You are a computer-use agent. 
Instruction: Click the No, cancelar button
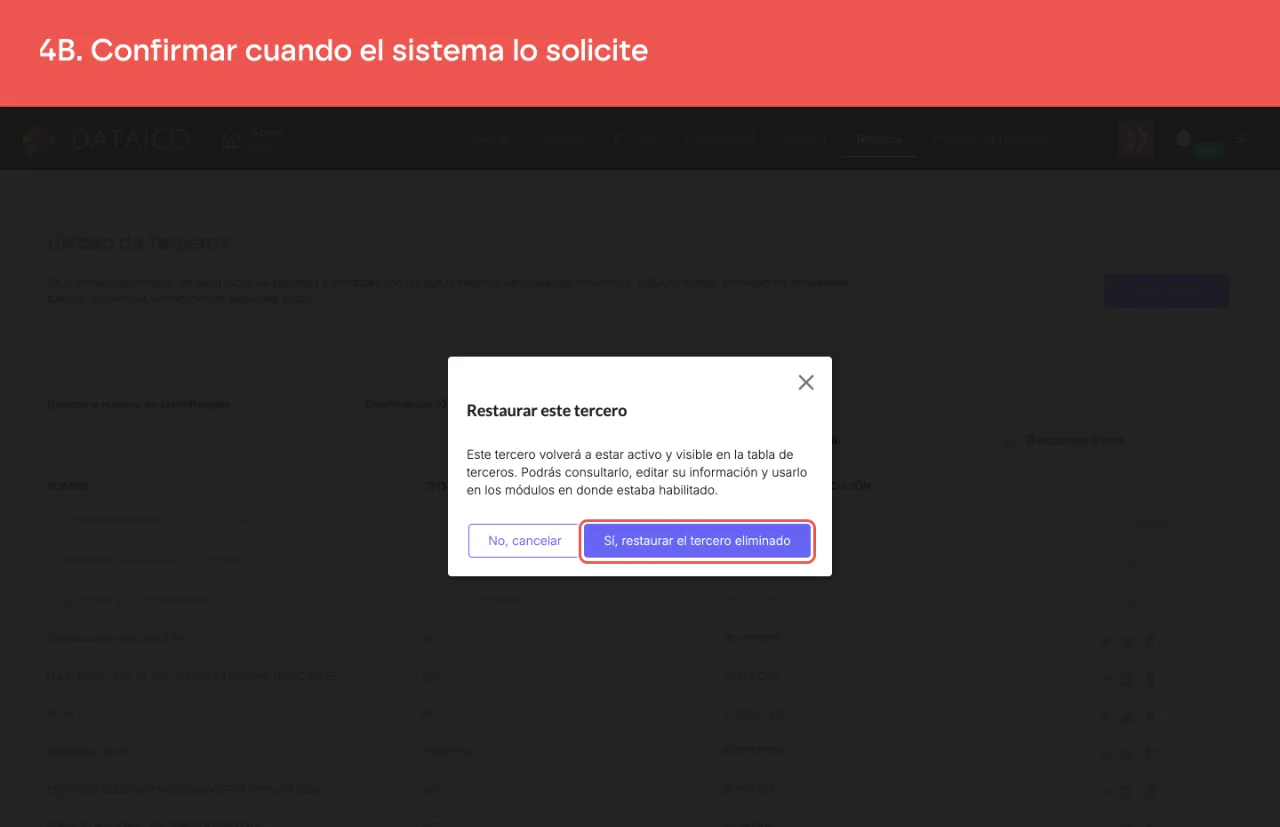525,541
